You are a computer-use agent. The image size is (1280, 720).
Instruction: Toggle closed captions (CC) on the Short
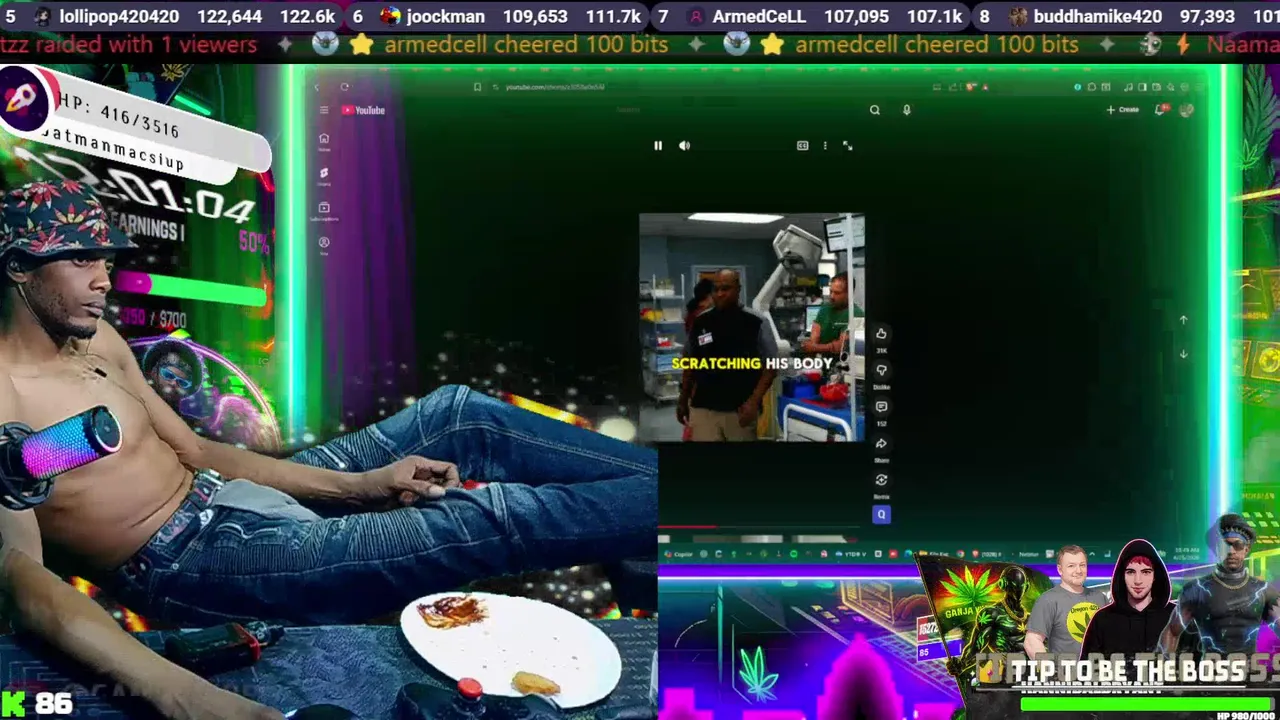coord(802,146)
